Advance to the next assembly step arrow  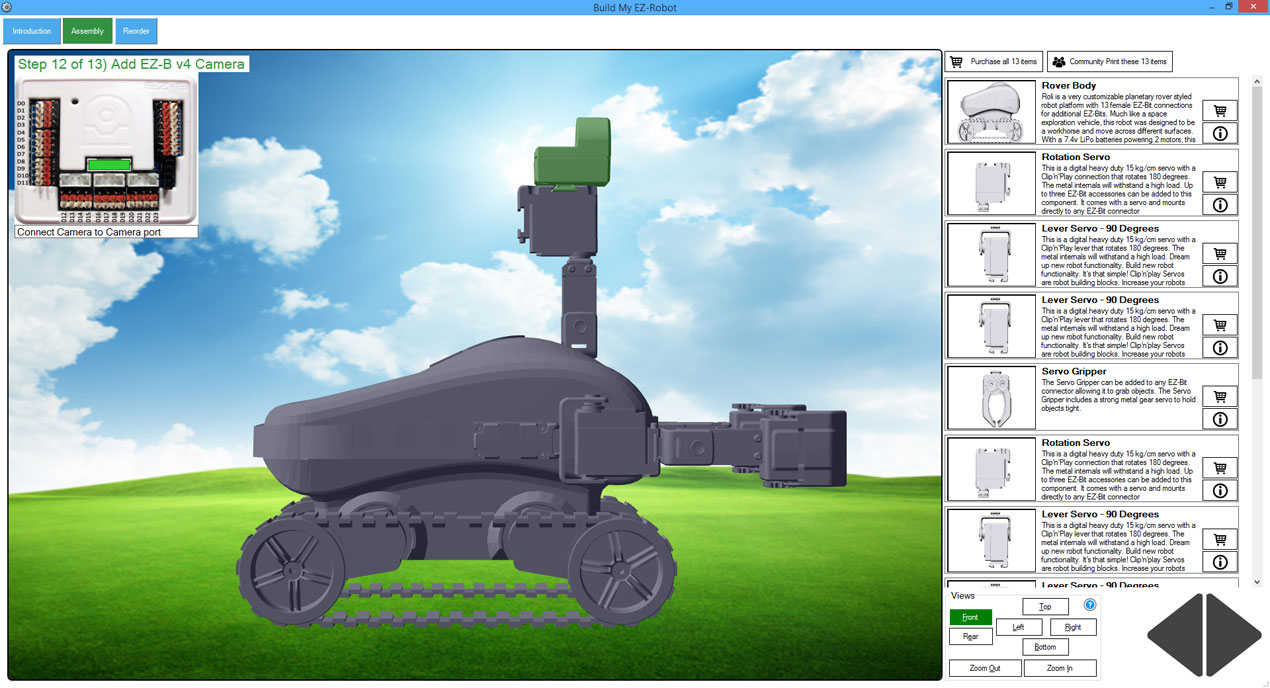[x=1234, y=635]
